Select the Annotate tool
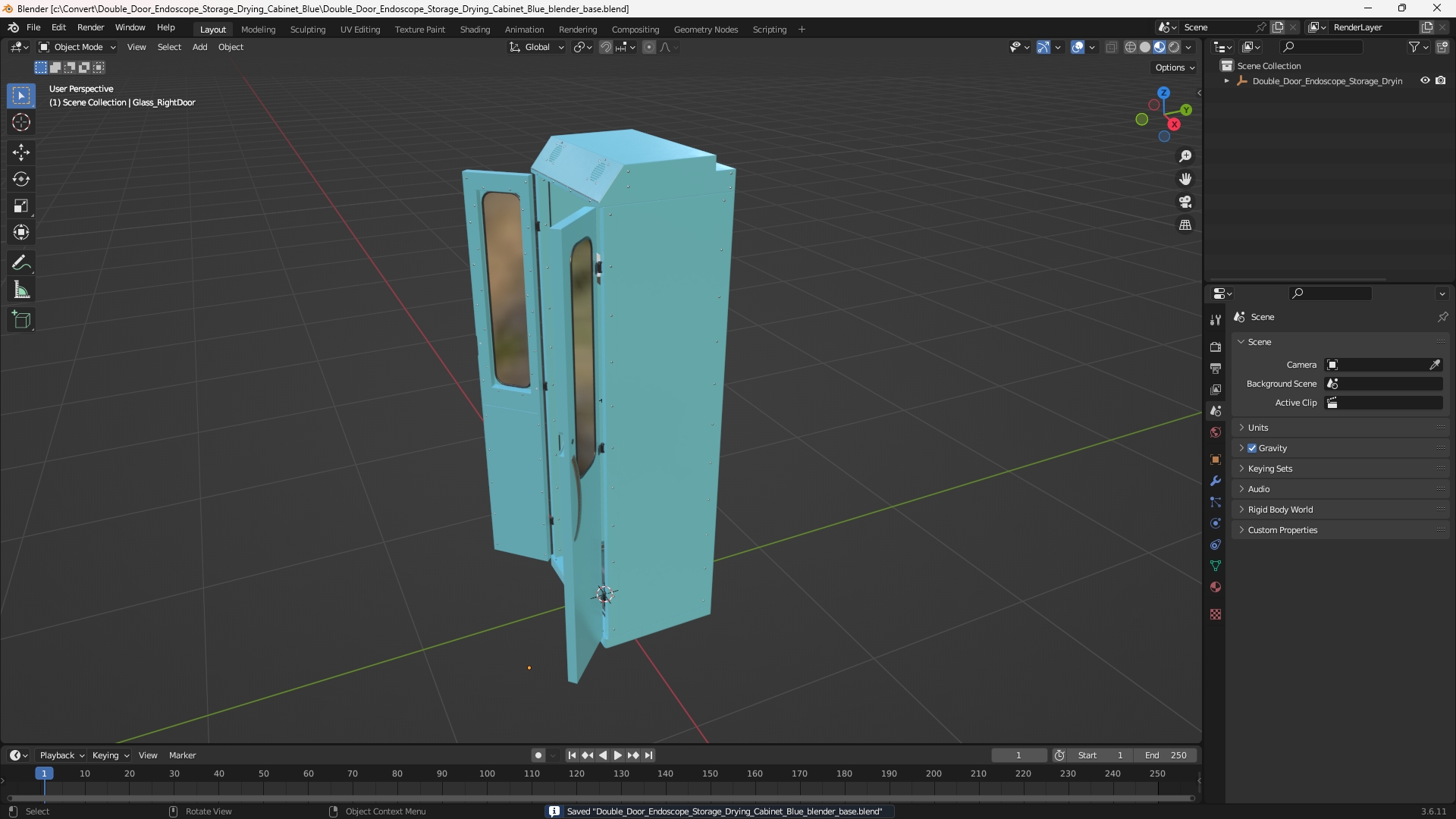This screenshot has width=1456, height=819. [x=21, y=263]
